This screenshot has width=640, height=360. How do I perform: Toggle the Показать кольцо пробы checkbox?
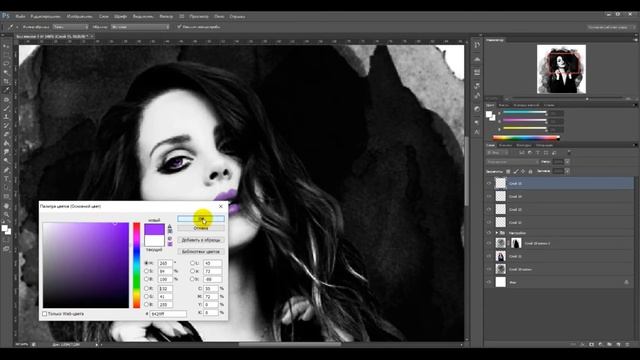coord(179,27)
